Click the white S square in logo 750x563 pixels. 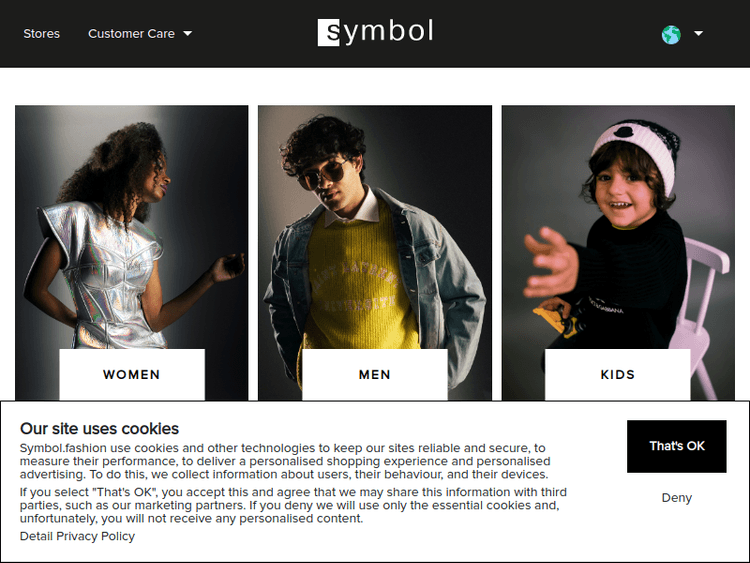pos(329,33)
